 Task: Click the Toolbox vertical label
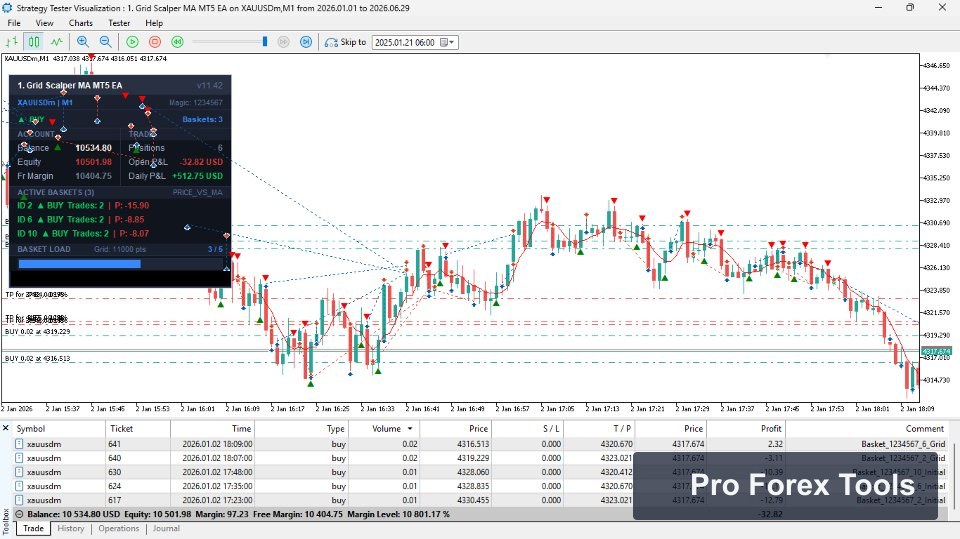coord(6,522)
